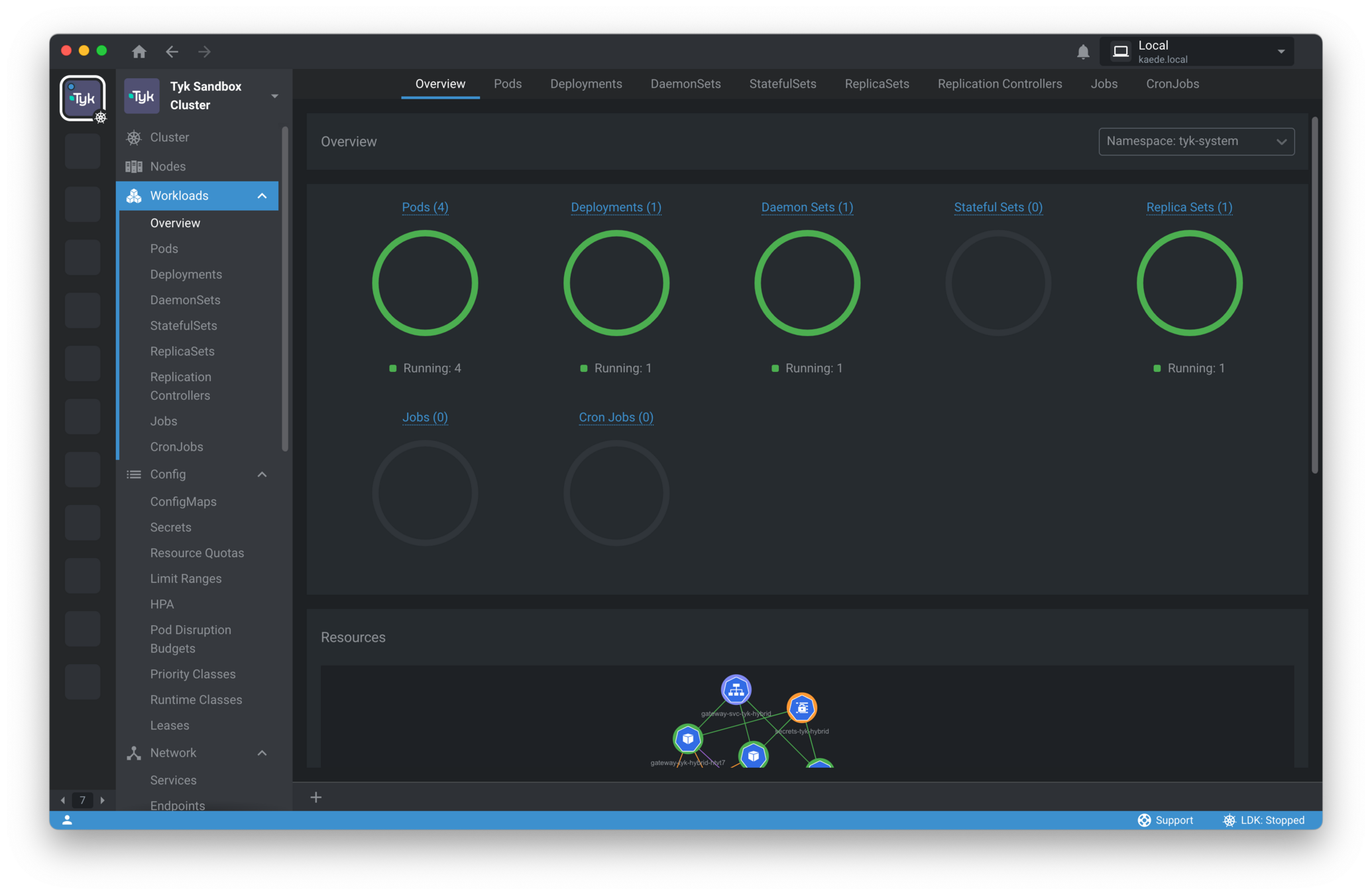The width and height of the screenshot is (1372, 895).
Task: Click the gateway-svc-tyk-hybrid service node icon
Action: point(736,690)
